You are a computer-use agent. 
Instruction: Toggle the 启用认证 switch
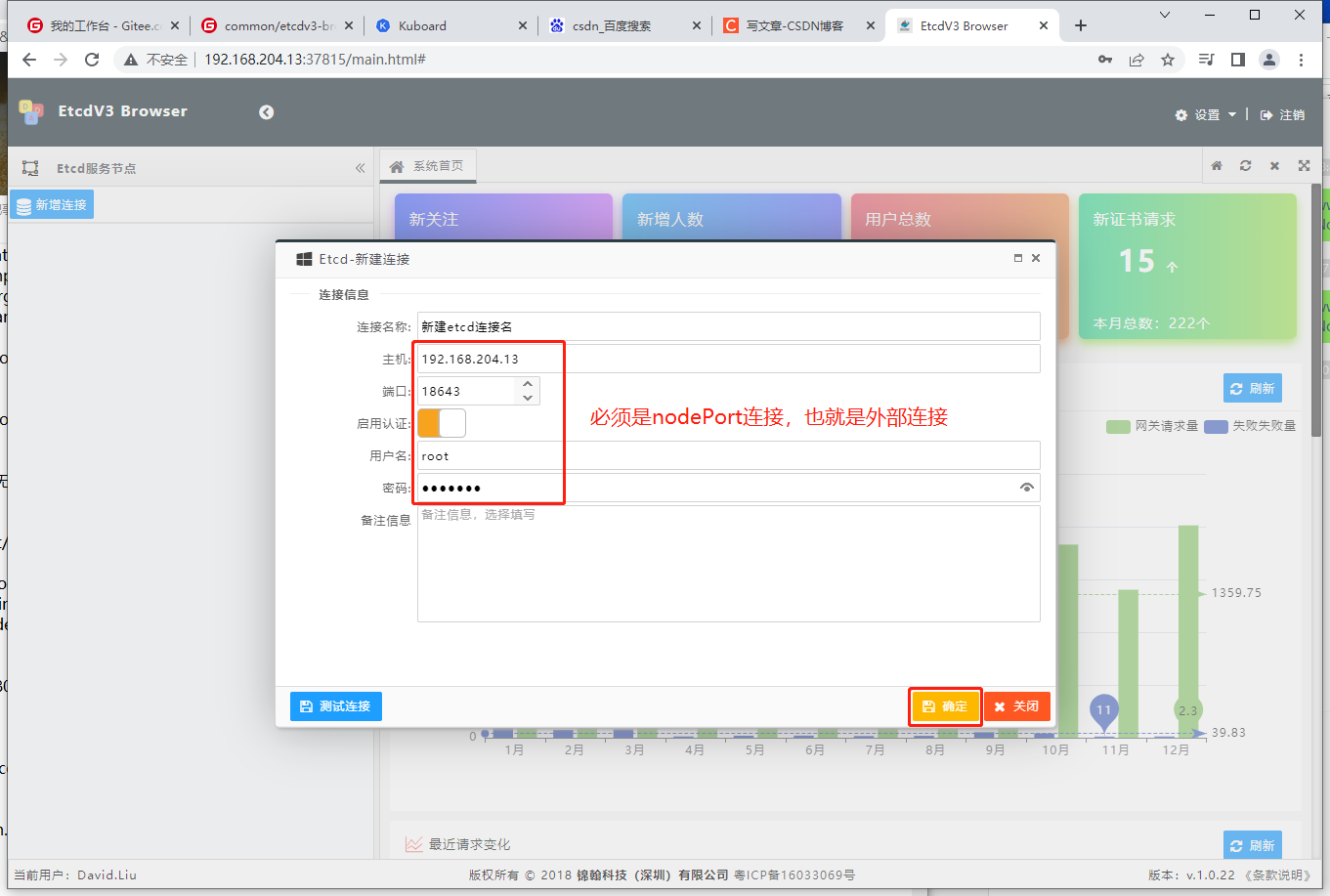point(442,423)
